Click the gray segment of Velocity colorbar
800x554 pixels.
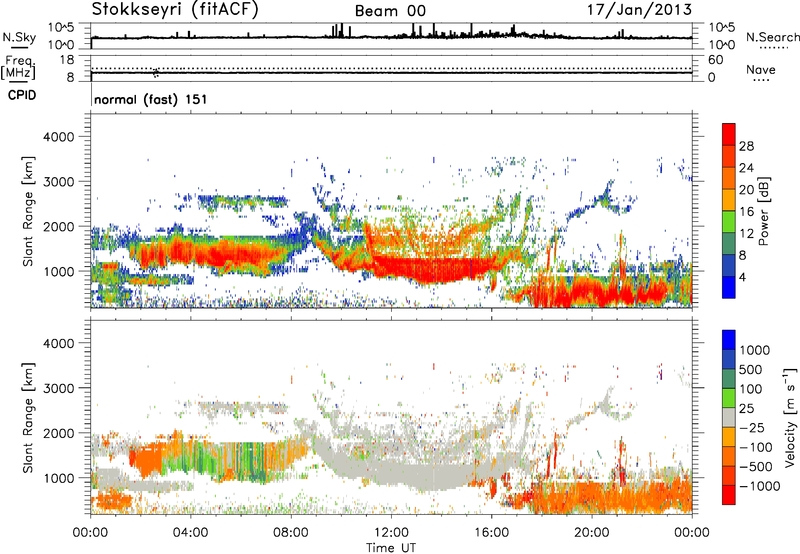pyautogui.click(x=729, y=417)
